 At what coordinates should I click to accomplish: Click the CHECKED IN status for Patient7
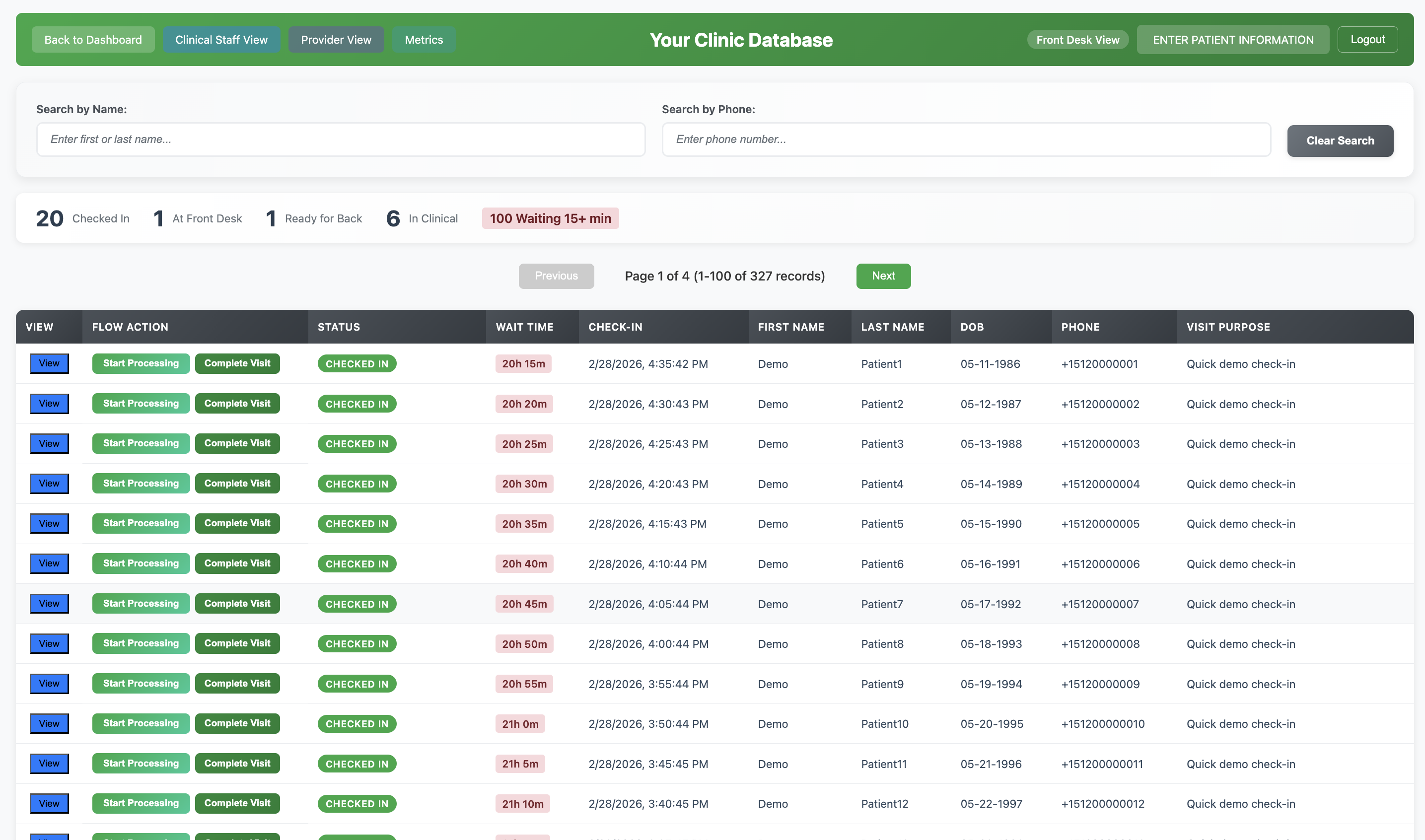pyautogui.click(x=356, y=604)
